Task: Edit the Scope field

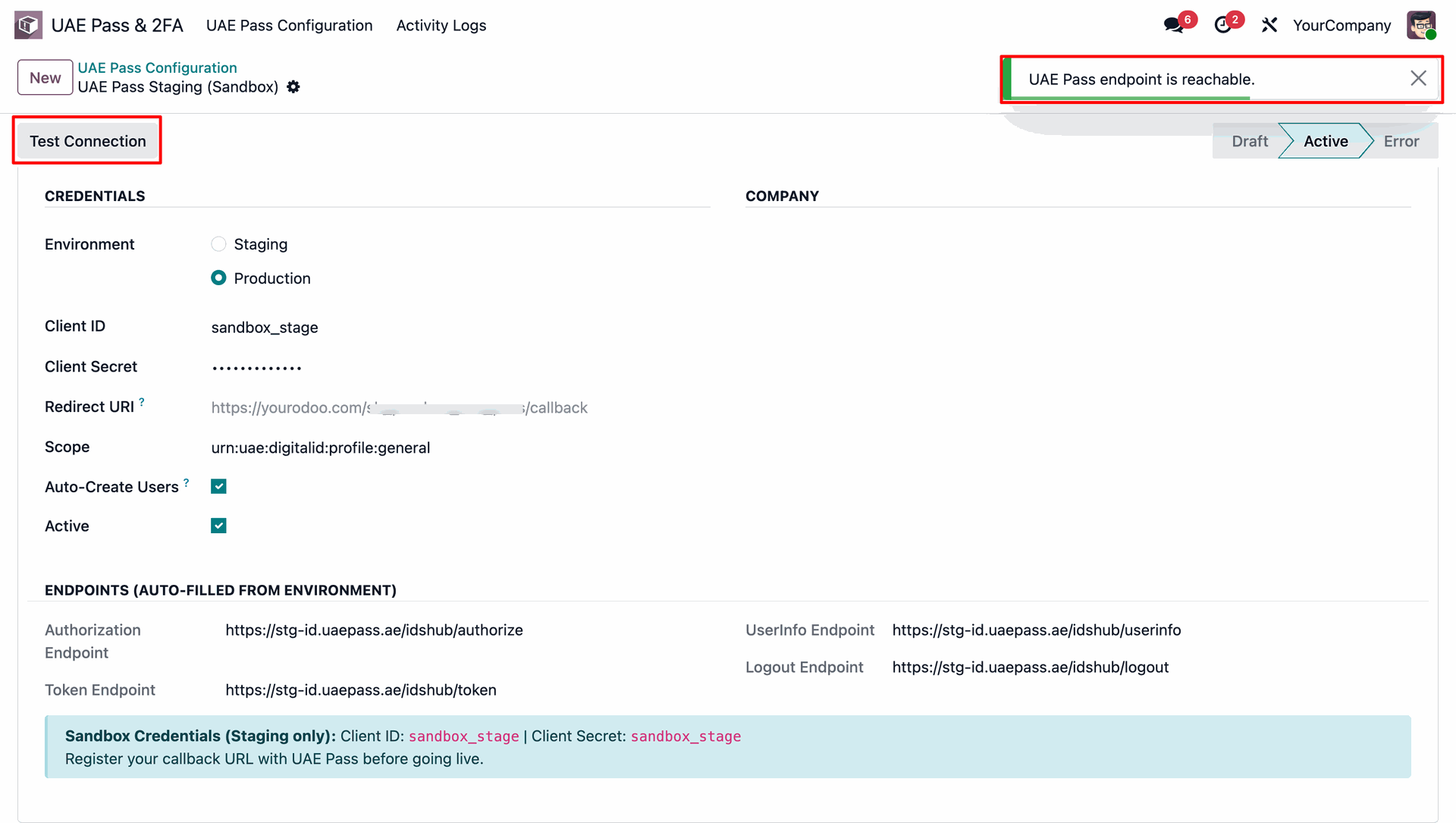Action: click(x=460, y=448)
